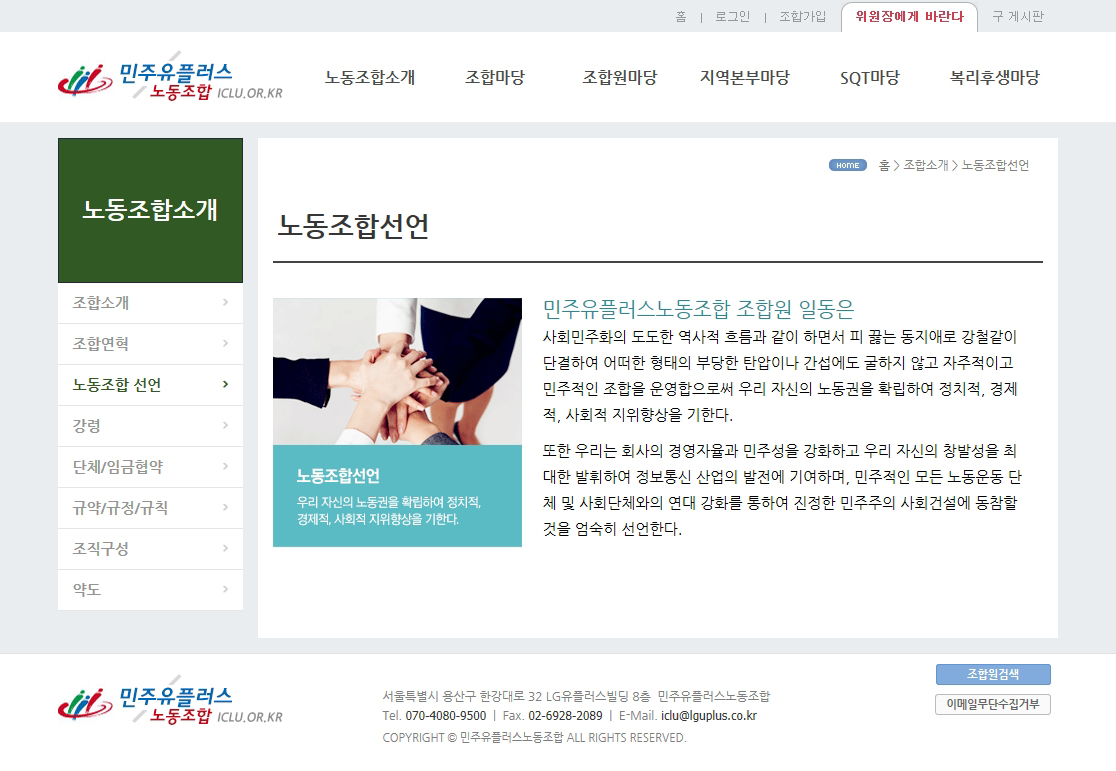Open the 복리후생마당 main menu
The height and width of the screenshot is (771, 1116).
click(995, 78)
